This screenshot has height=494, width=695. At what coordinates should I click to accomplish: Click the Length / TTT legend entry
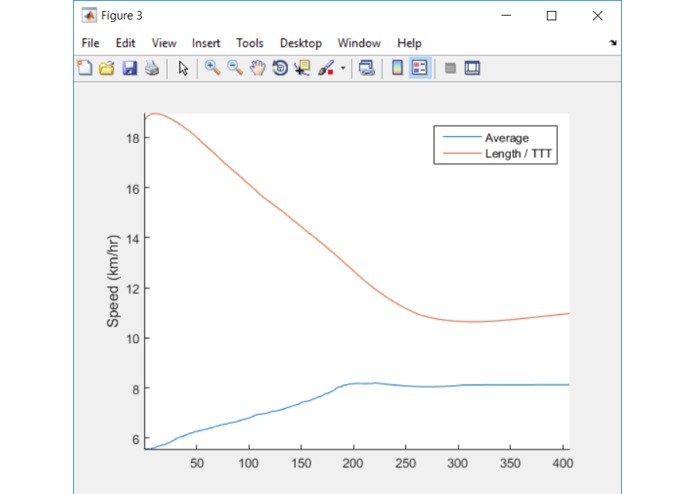click(518, 154)
